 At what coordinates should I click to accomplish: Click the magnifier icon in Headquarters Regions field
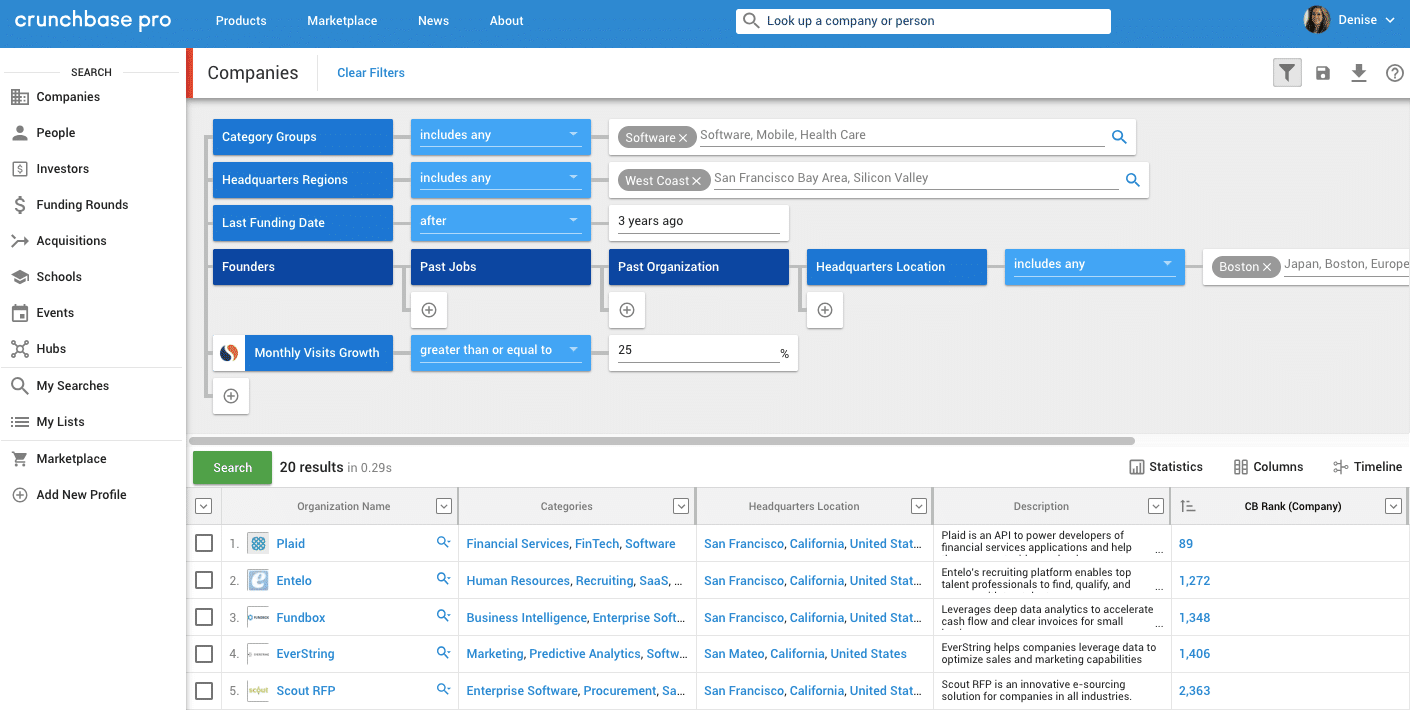point(1133,180)
